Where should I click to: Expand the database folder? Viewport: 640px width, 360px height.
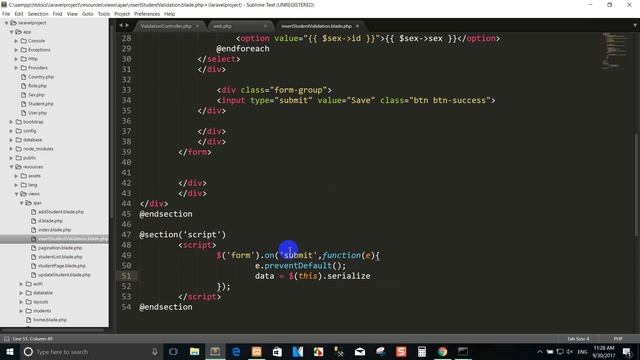point(11,140)
